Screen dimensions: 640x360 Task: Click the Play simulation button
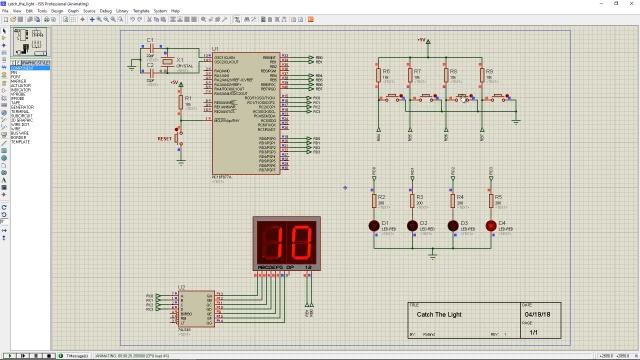point(9,356)
